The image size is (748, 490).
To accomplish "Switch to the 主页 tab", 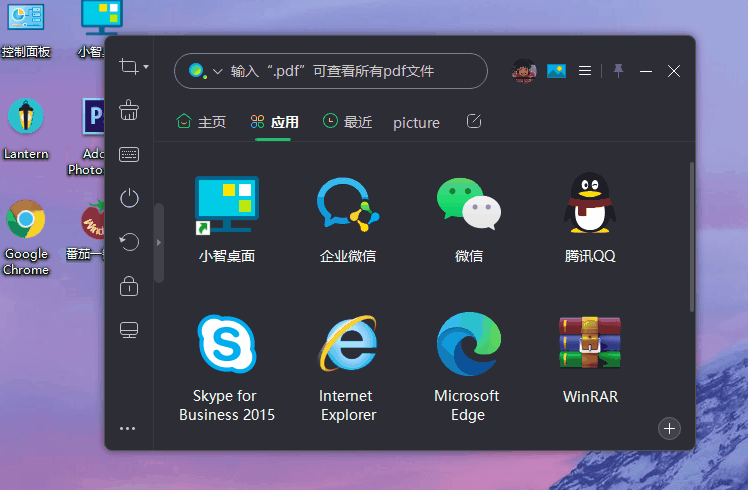I will click(x=201, y=122).
